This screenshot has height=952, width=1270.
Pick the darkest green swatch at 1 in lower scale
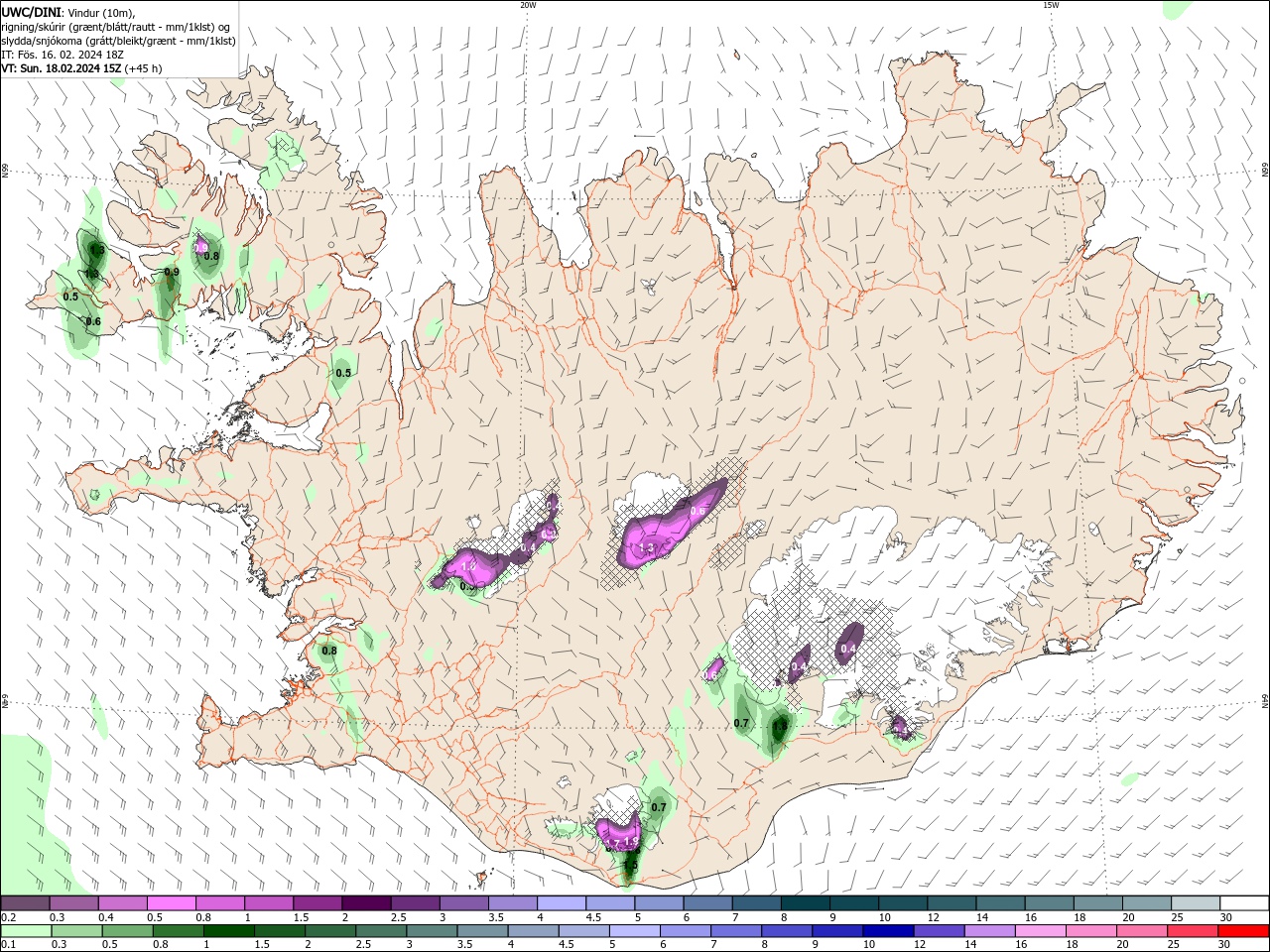tap(228, 931)
